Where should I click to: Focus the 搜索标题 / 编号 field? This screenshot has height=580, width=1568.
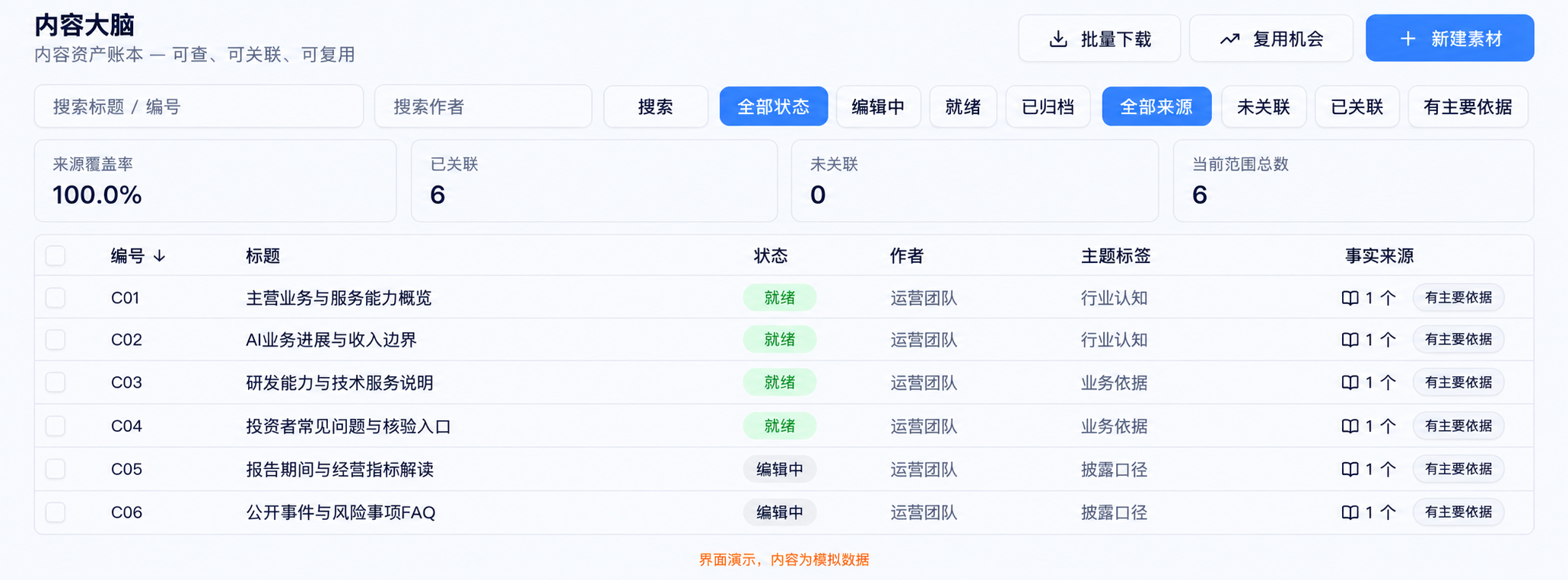click(199, 106)
